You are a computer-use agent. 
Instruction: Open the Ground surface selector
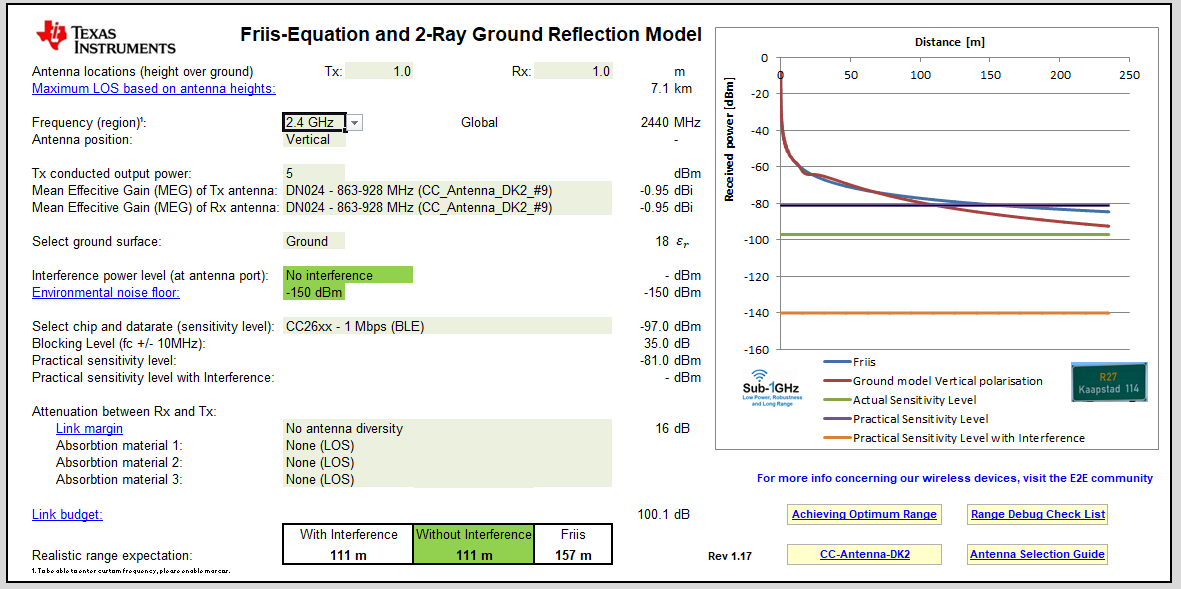point(312,241)
